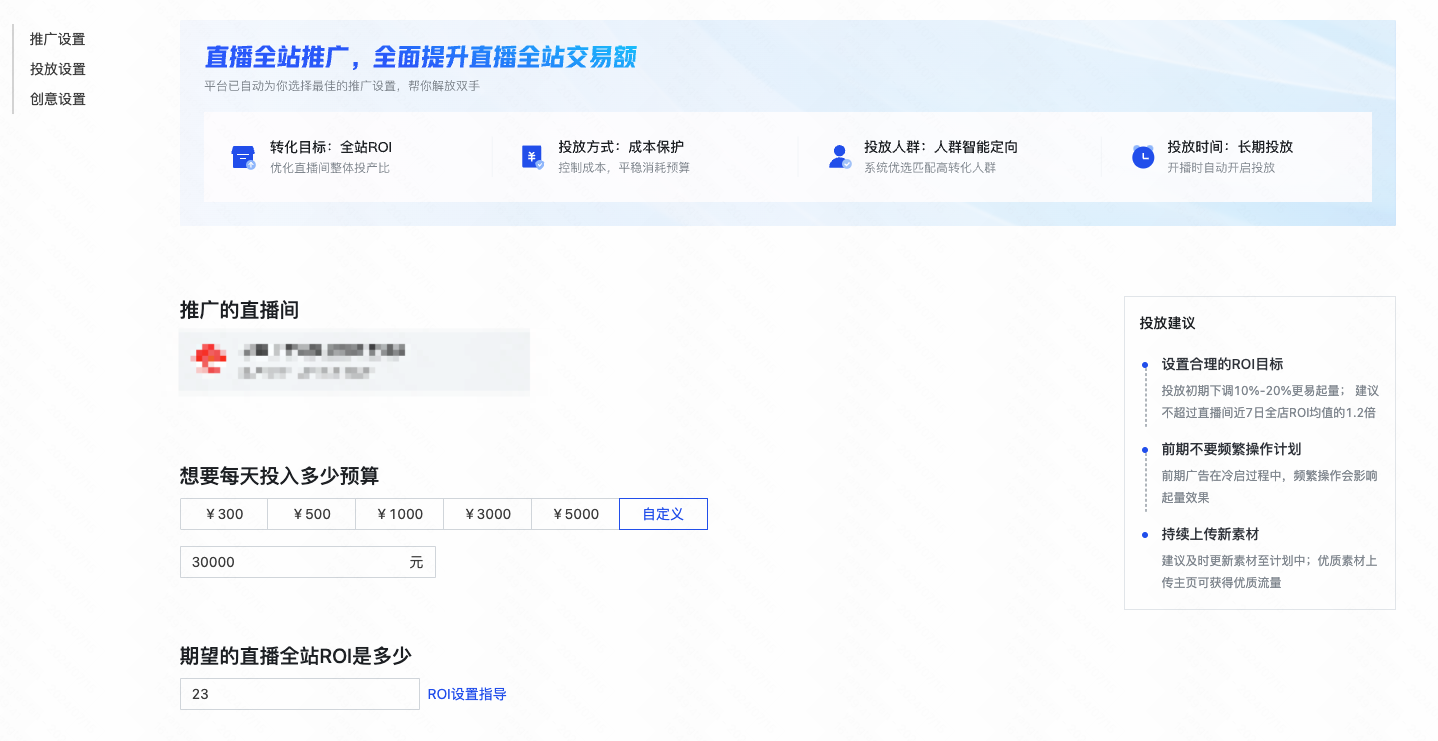
Task: Click the blue dot beside 设置合理的ROI目标
Action: (x=1144, y=365)
